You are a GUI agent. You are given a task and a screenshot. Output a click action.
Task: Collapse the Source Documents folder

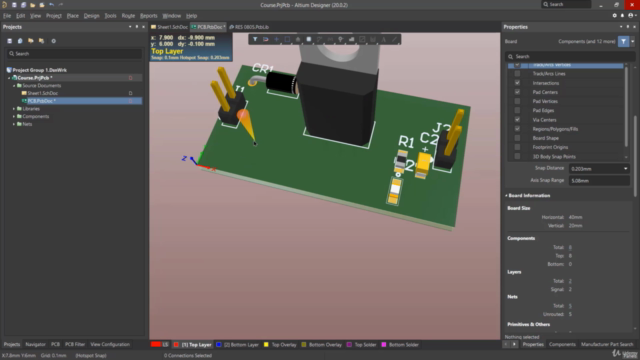tap(14, 85)
